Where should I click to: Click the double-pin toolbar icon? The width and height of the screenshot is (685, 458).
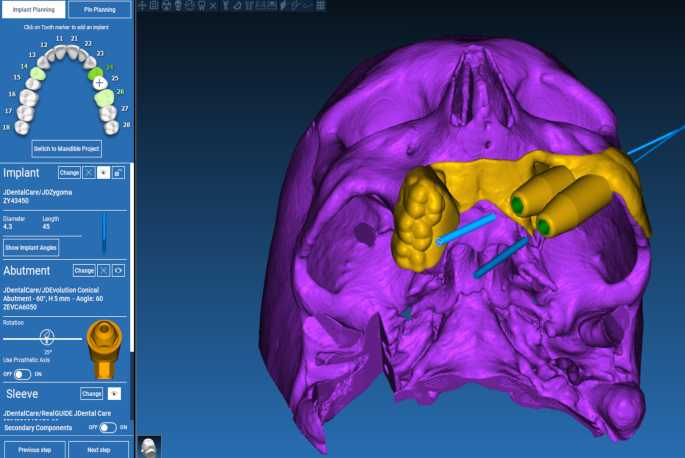point(249,5)
